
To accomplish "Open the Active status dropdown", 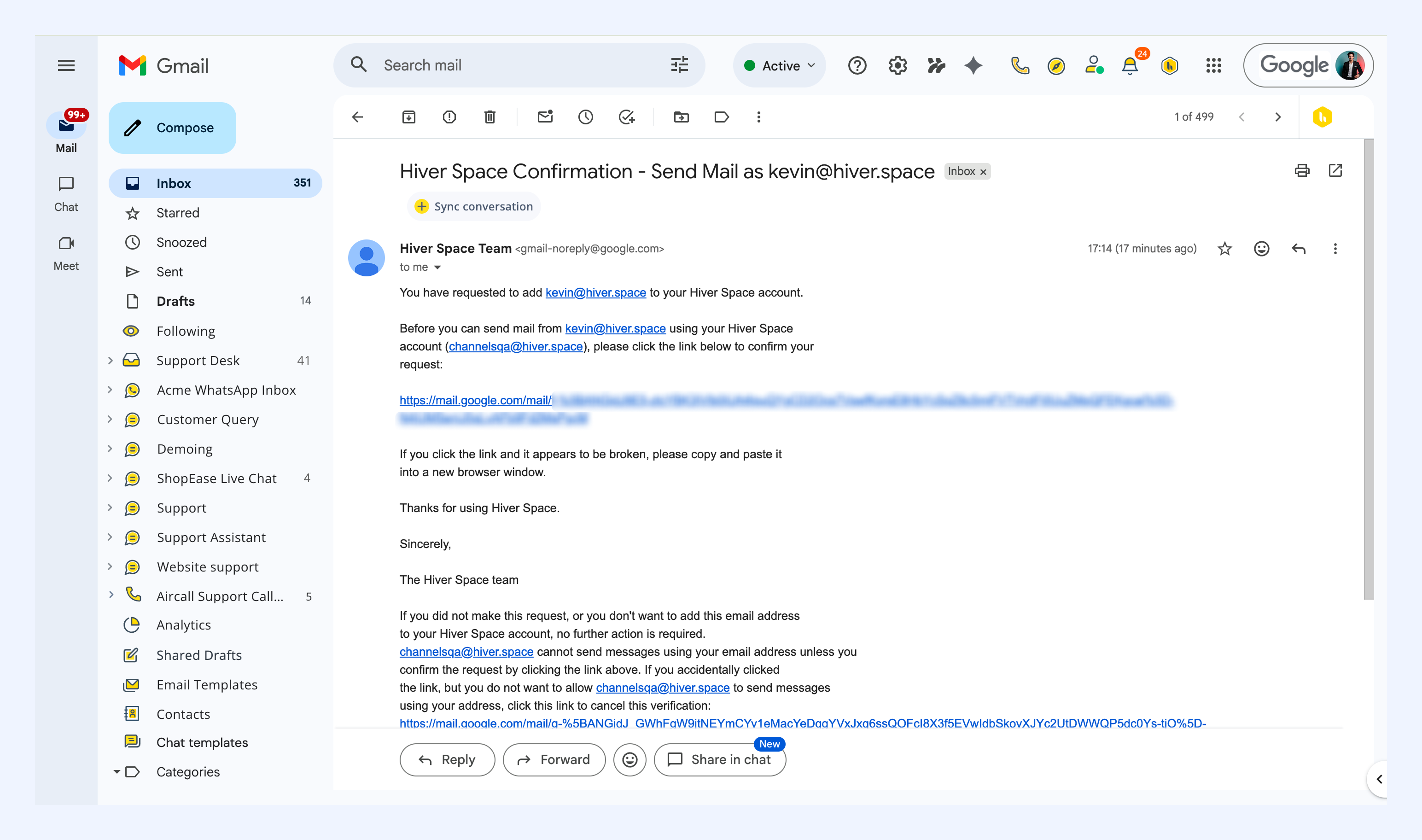I will [779, 66].
